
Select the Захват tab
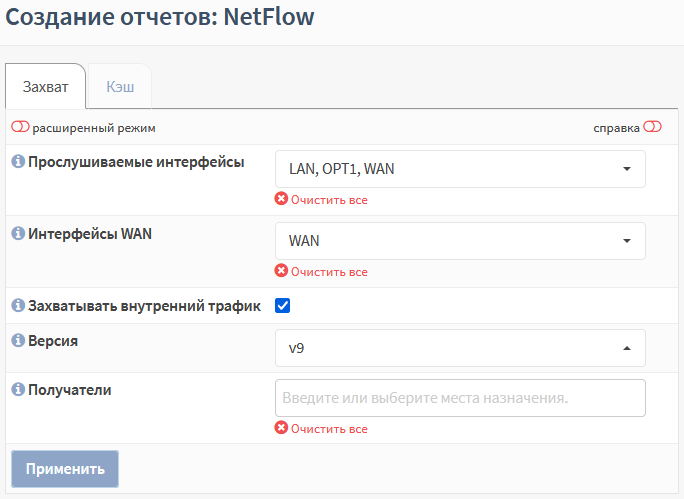click(x=45, y=86)
